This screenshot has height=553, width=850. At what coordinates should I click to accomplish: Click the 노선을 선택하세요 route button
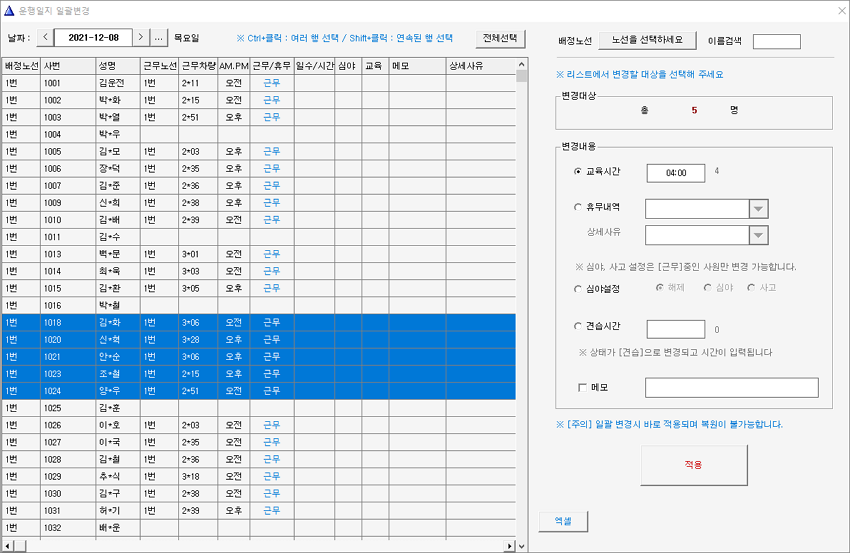tap(647, 40)
